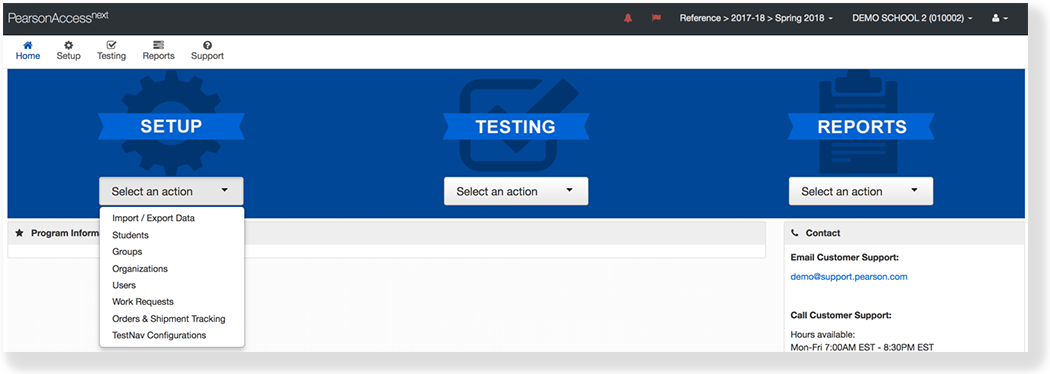Viewport: 1050px width, 374px height.
Task: Expand the Testing 'Select an action' dropdown
Action: (x=516, y=191)
